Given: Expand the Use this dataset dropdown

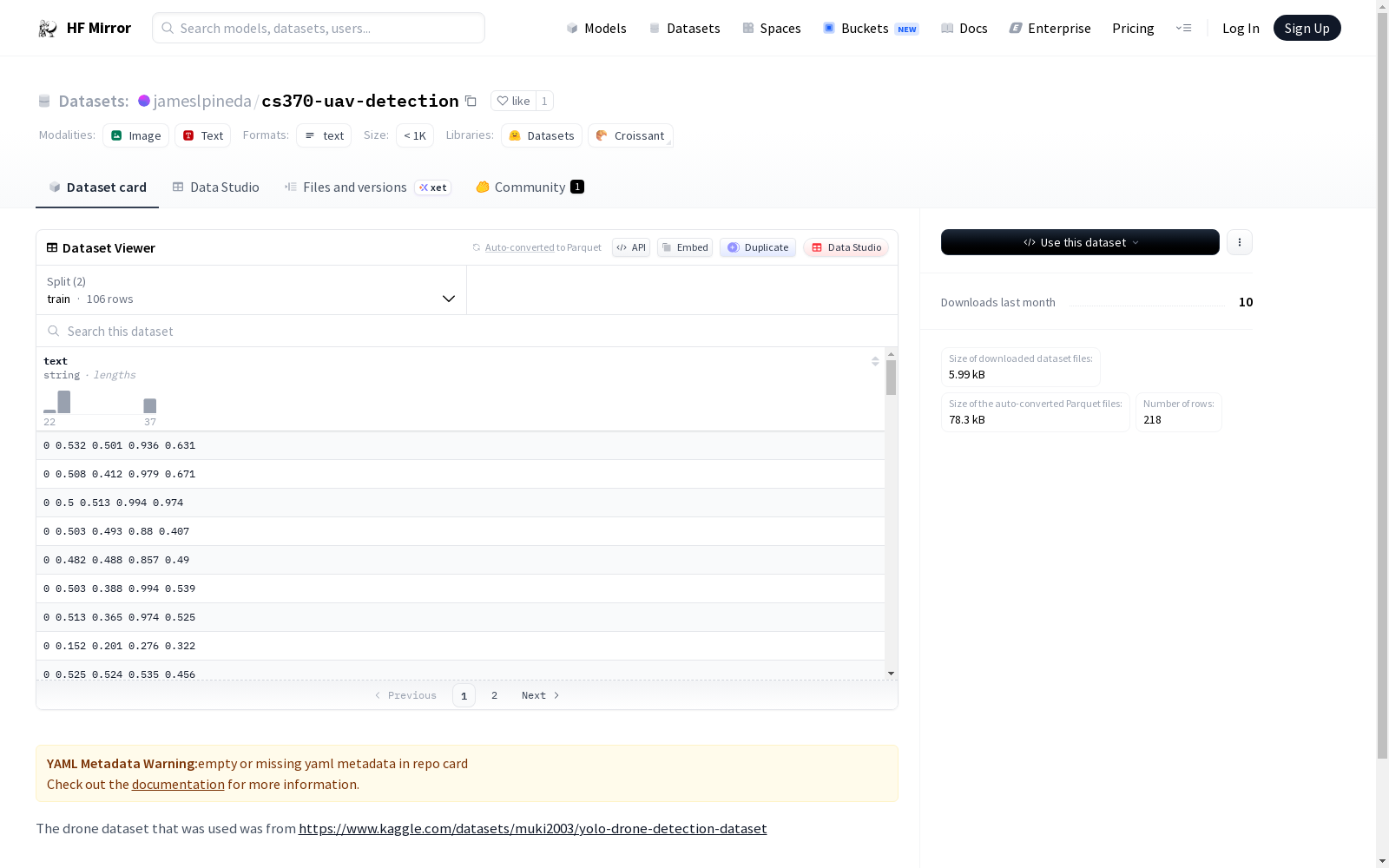Looking at the screenshot, I should (1080, 242).
